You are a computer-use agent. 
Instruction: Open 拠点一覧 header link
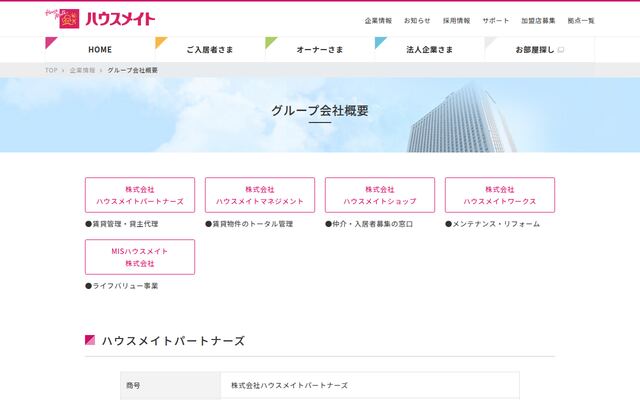tap(581, 20)
